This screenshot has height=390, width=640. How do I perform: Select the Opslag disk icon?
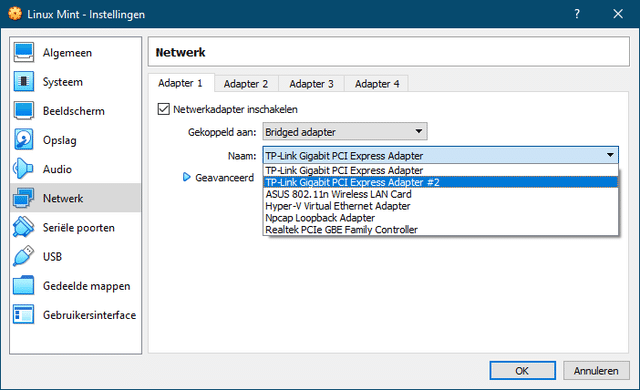tap(24, 140)
